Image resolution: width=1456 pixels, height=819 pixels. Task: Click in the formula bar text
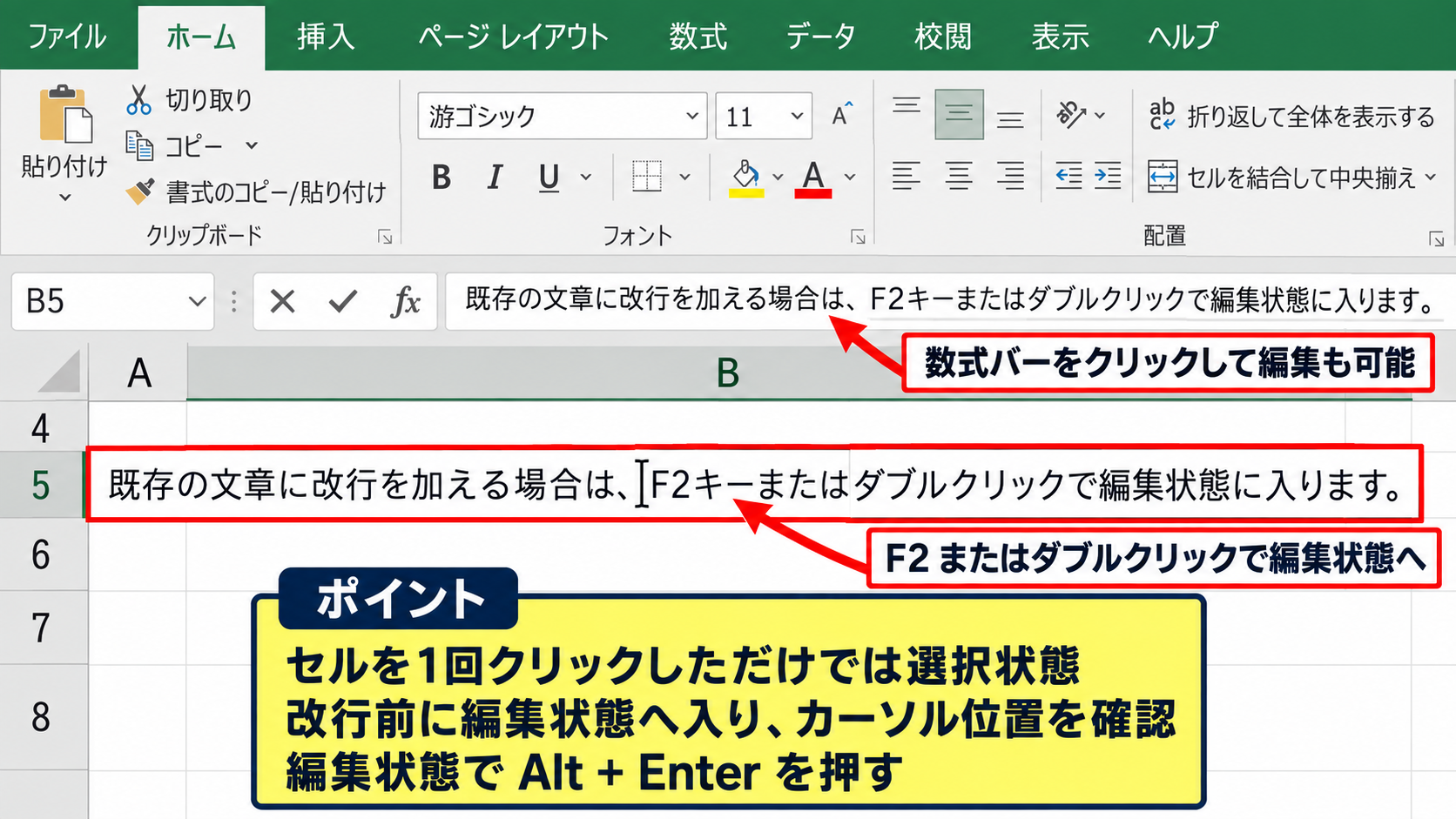pyautogui.click(x=949, y=300)
